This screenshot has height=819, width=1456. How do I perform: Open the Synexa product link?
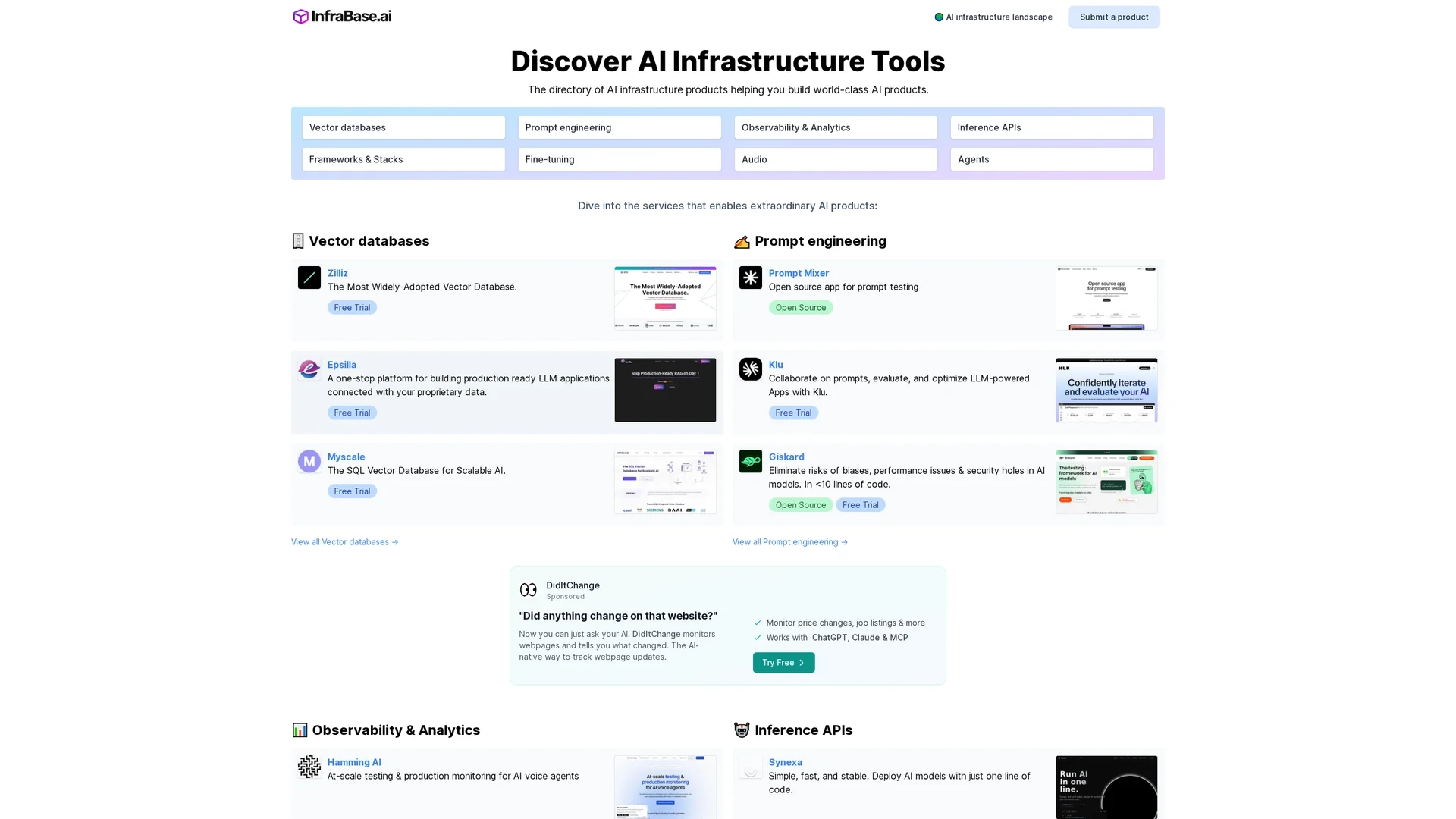785,762
